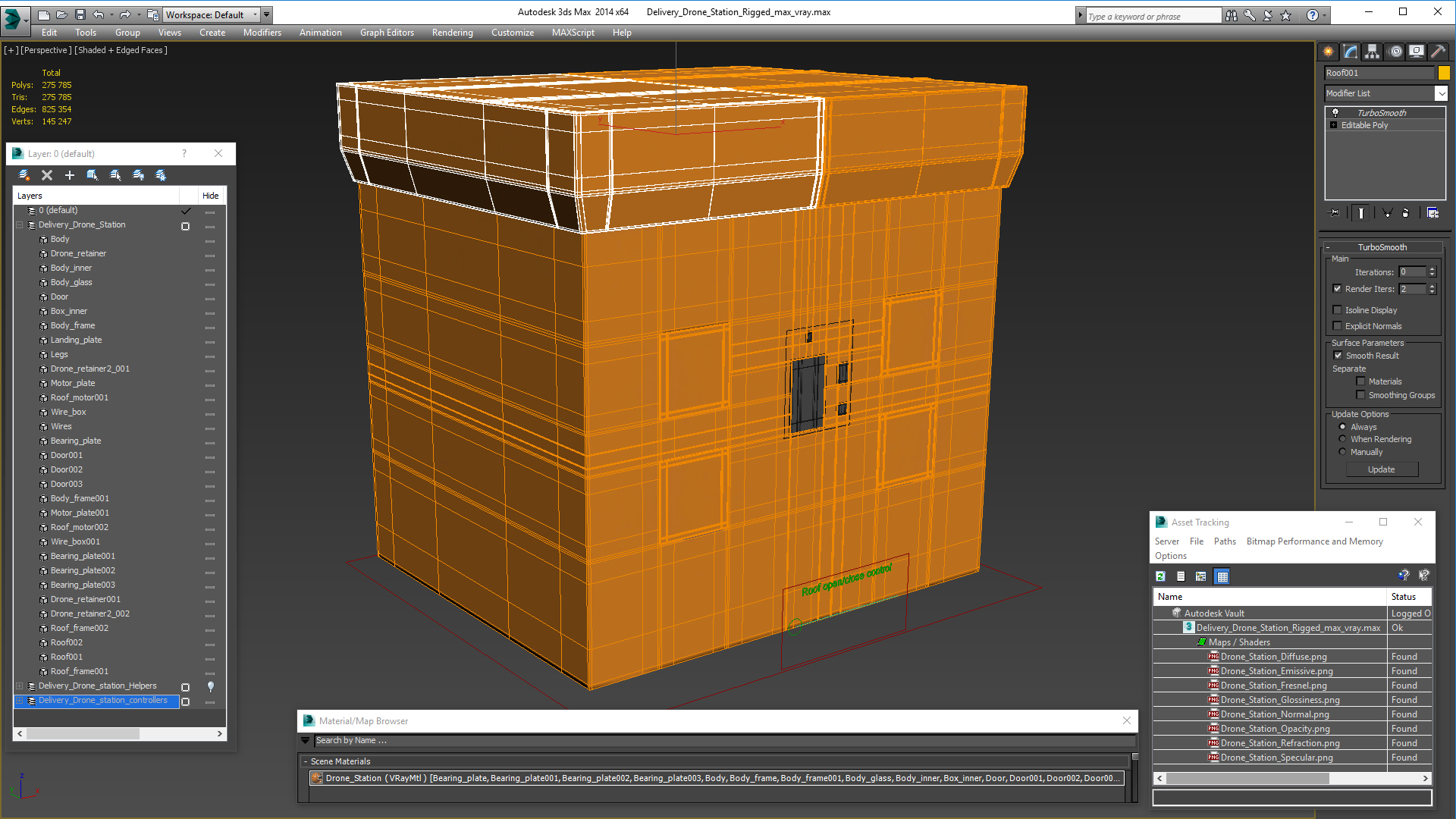Uncheck Smooth Result checkbox
This screenshot has height=819, width=1456.
pos(1338,356)
